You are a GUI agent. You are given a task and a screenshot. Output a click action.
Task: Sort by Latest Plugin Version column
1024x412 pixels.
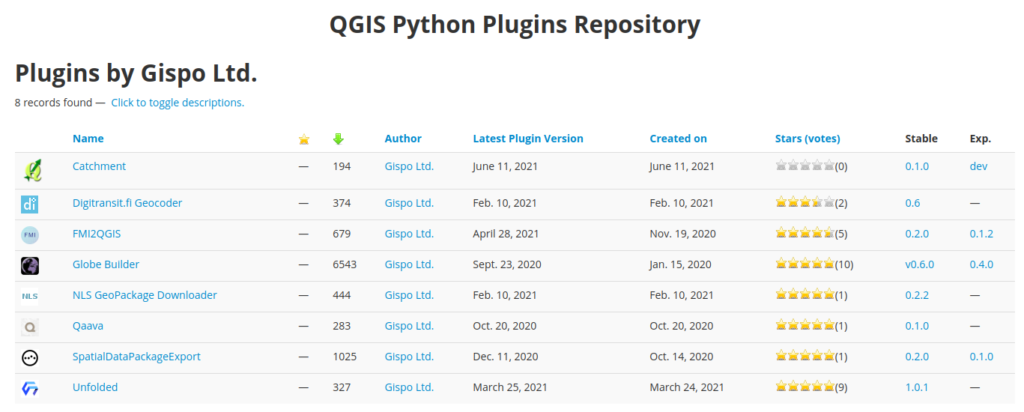click(528, 138)
